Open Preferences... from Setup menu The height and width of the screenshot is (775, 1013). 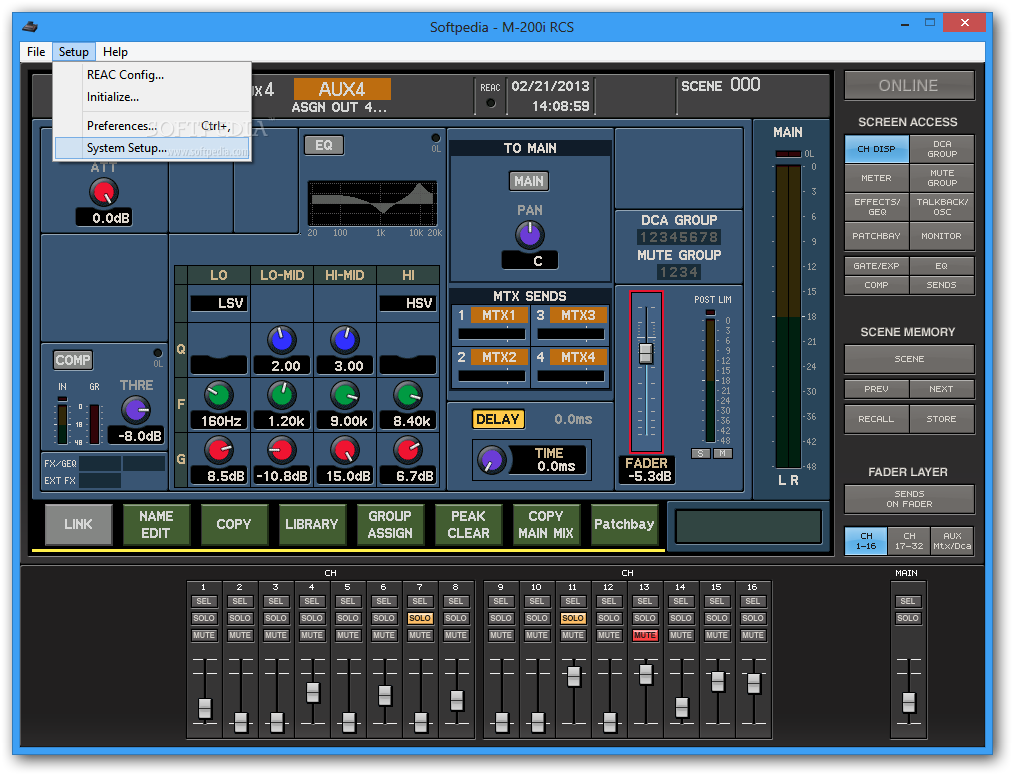pos(153,126)
